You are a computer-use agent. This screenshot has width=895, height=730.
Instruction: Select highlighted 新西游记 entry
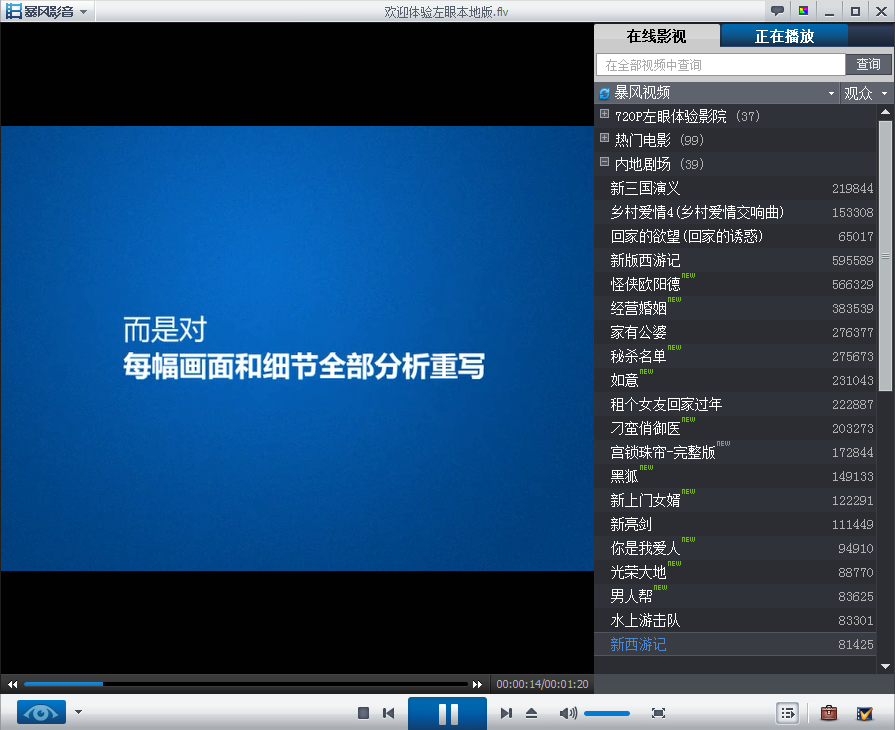coord(735,644)
